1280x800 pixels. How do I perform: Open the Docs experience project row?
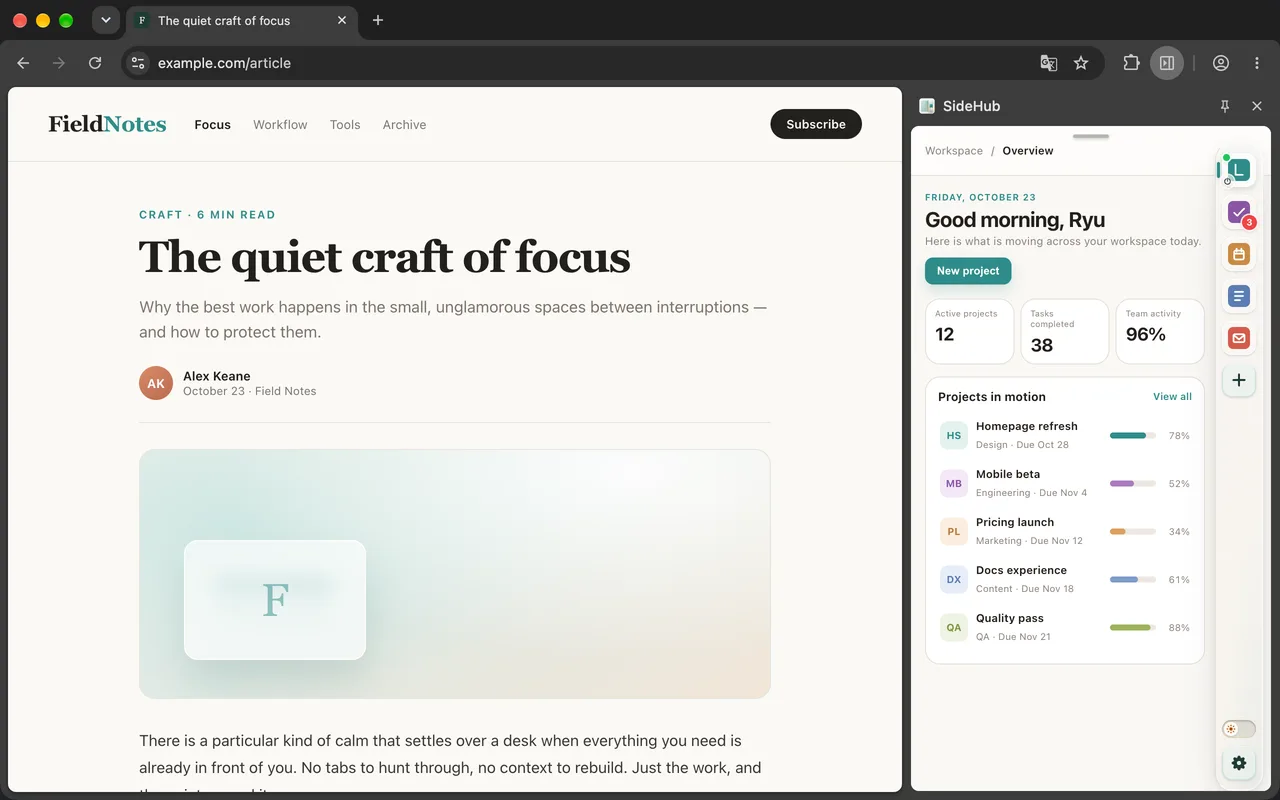point(1065,580)
